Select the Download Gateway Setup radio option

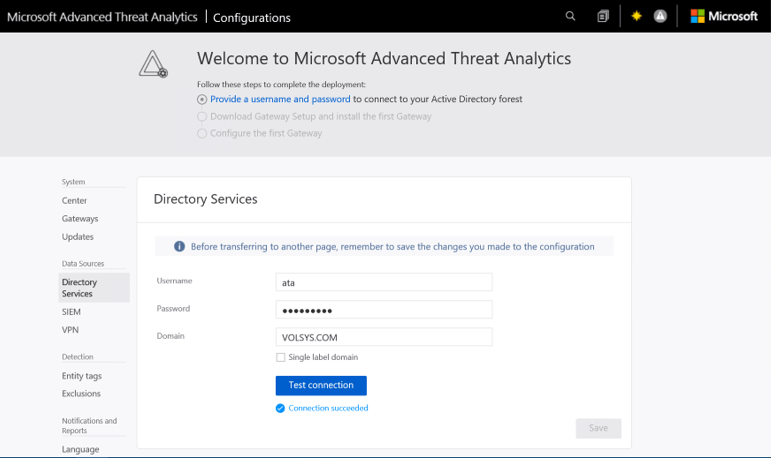click(202, 116)
